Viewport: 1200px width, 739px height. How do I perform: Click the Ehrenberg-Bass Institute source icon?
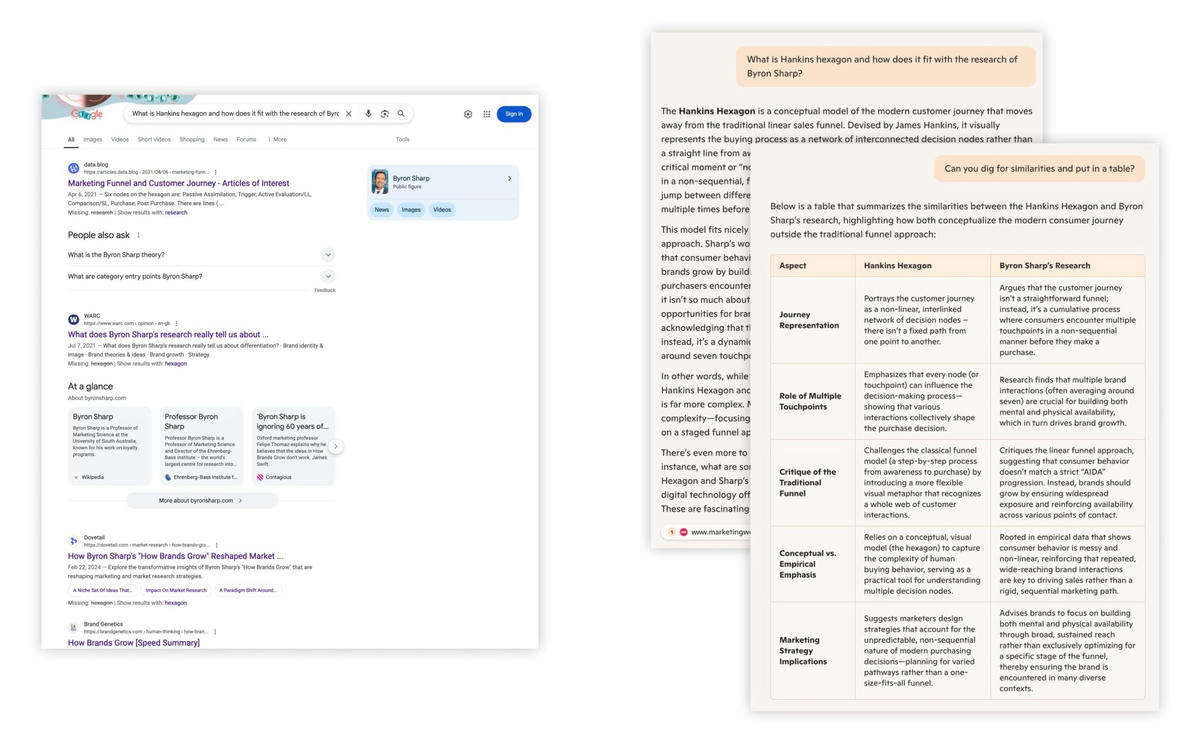[x=168, y=477]
